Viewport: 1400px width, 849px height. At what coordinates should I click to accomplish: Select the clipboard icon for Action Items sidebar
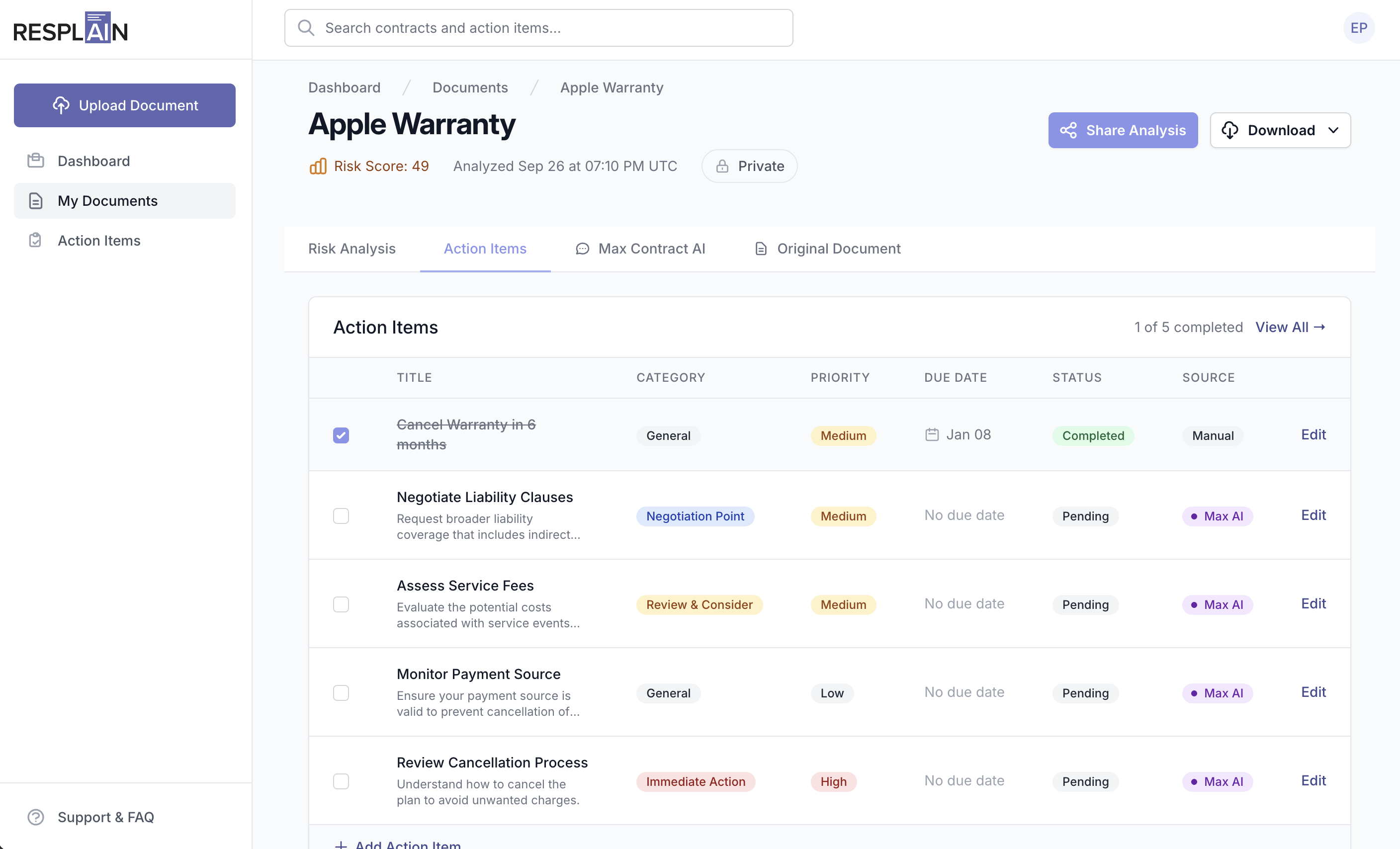tap(35, 240)
